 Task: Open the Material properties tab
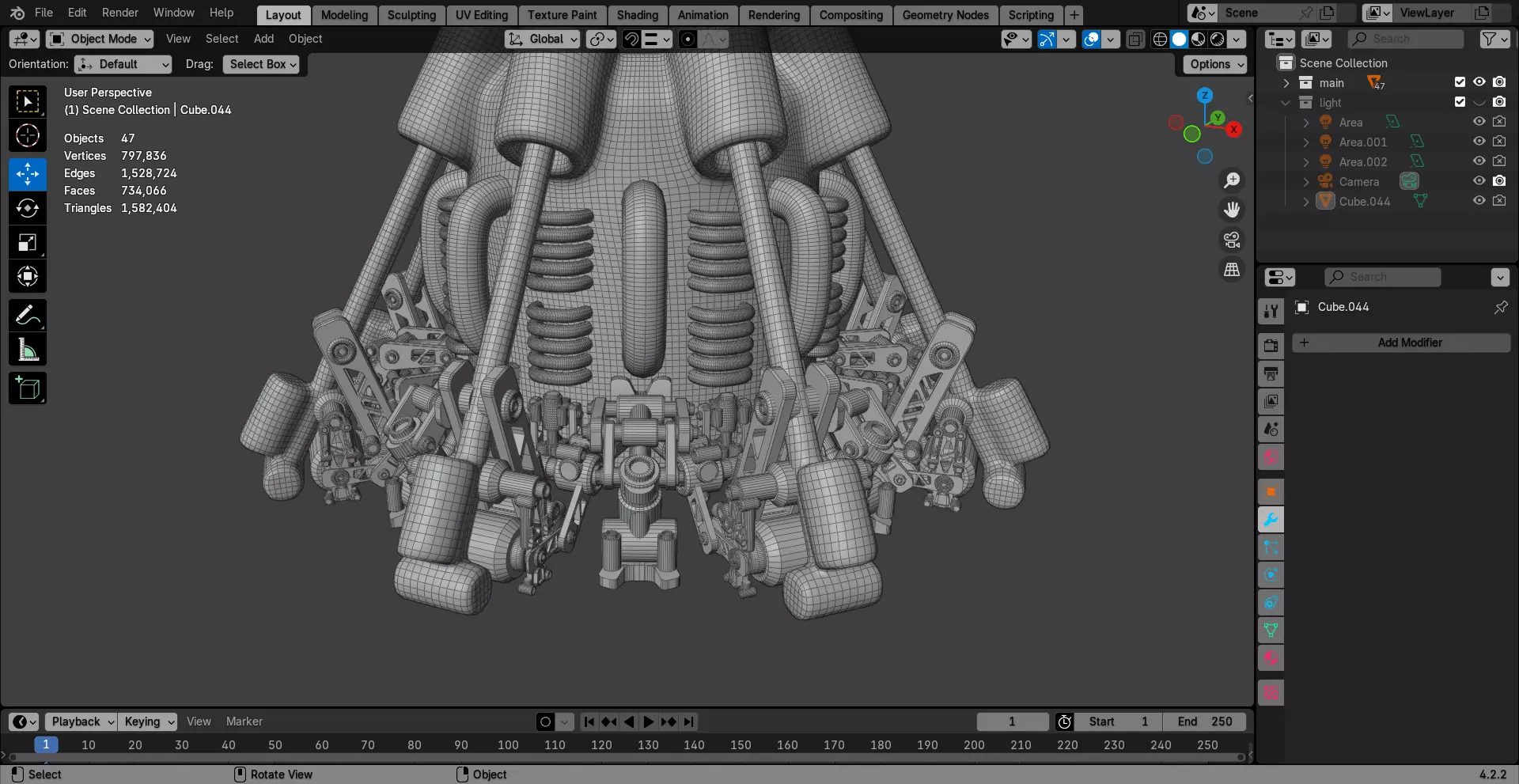coord(1271,658)
